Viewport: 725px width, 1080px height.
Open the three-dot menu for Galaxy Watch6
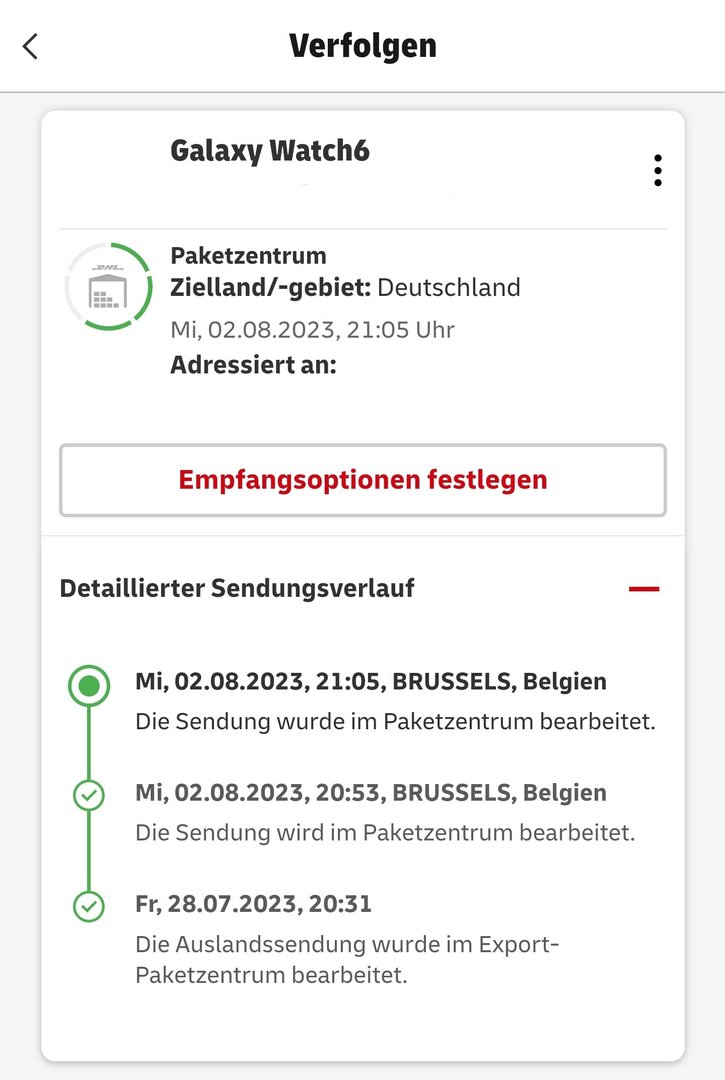[x=657, y=171]
